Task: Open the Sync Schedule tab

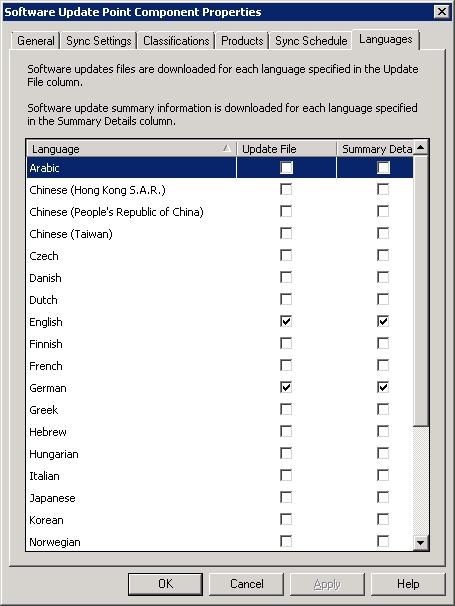Action: (x=311, y=41)
